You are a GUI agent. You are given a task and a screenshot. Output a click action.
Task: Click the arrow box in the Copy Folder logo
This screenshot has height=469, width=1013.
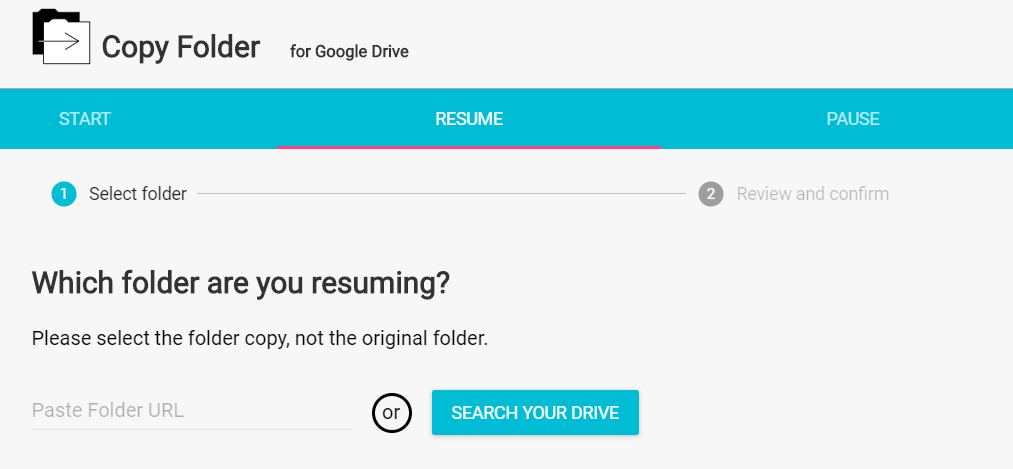68,42
